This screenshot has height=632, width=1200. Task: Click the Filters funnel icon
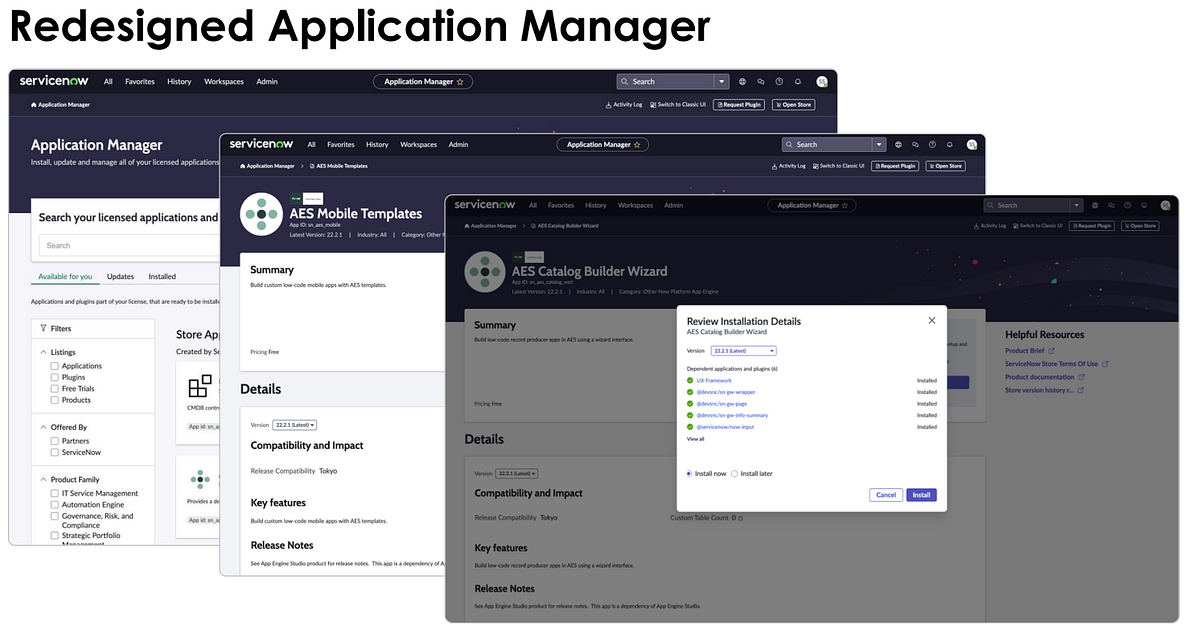point(43,328)
